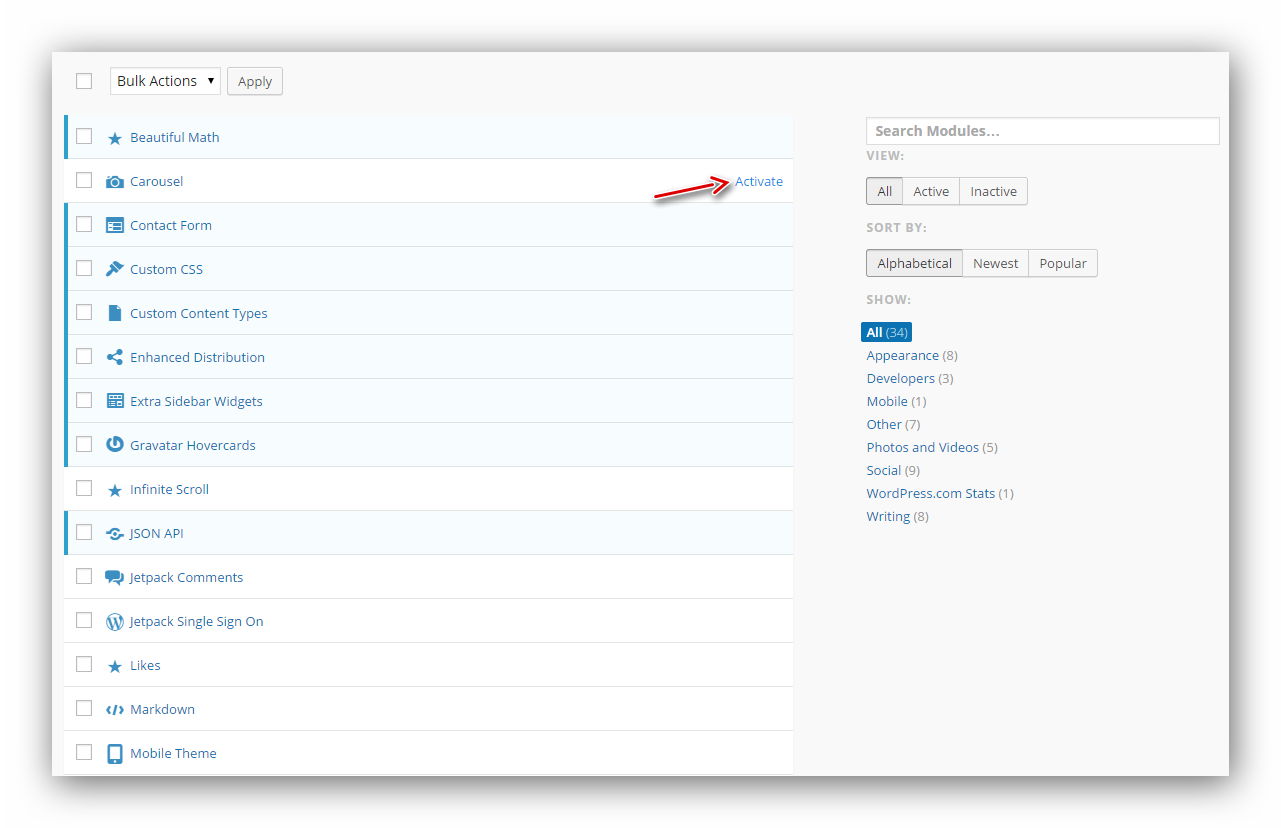Filter view to Inactive modules
This screenshot has height=828, width=1281.
[x=993, y=191]
